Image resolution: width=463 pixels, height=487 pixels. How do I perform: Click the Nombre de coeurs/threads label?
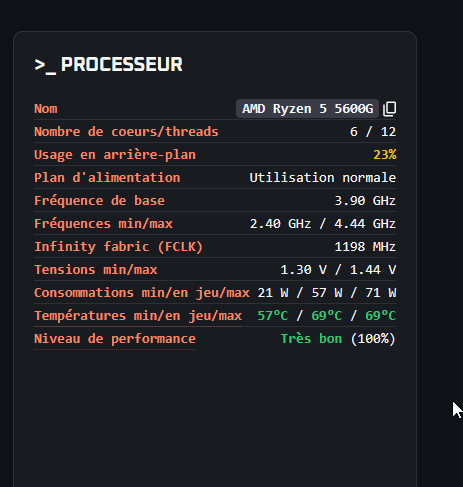[x=126, y=132]
